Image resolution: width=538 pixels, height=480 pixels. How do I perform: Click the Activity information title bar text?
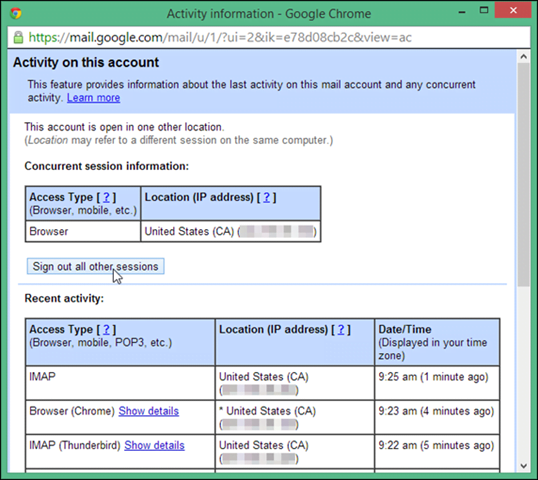pos(269,14)
